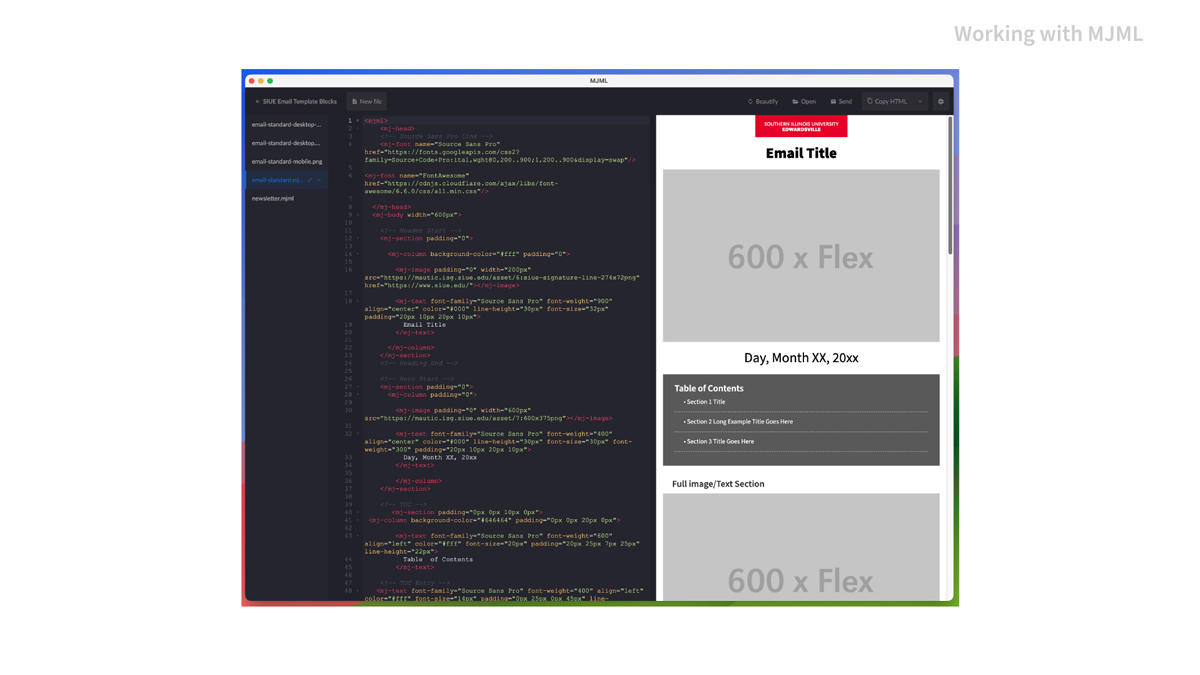This screenshot has height=675, width=1200.
Task: Click the delete X icon on email-standard file
Action: click(319, 180)
